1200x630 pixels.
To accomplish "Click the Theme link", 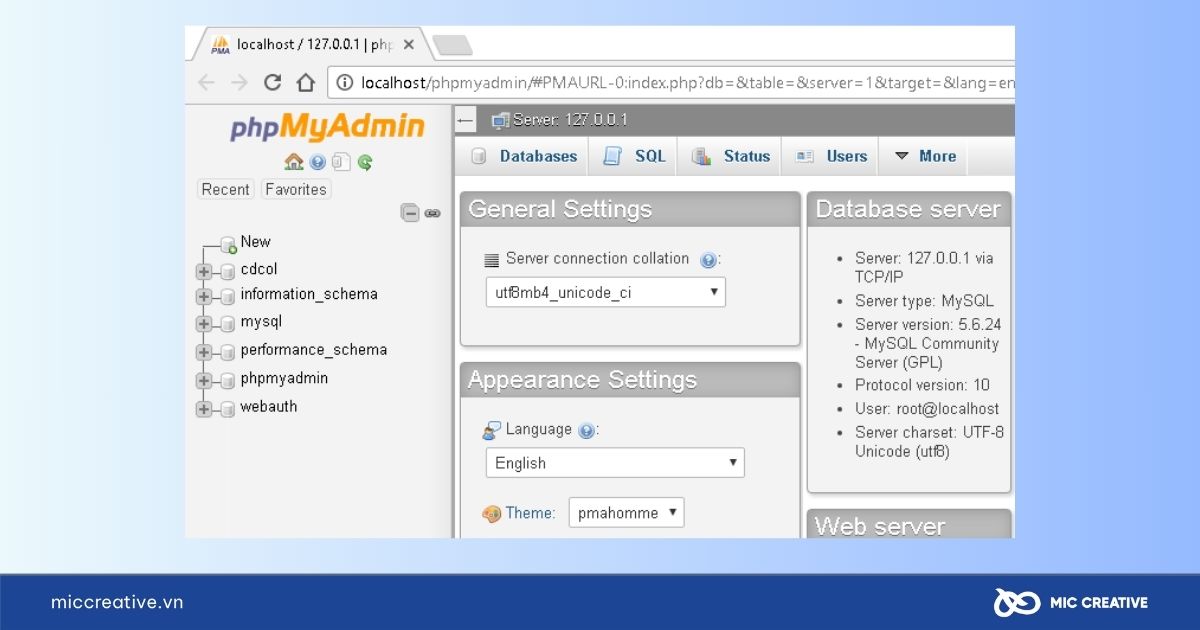I will tap(530, 513).
